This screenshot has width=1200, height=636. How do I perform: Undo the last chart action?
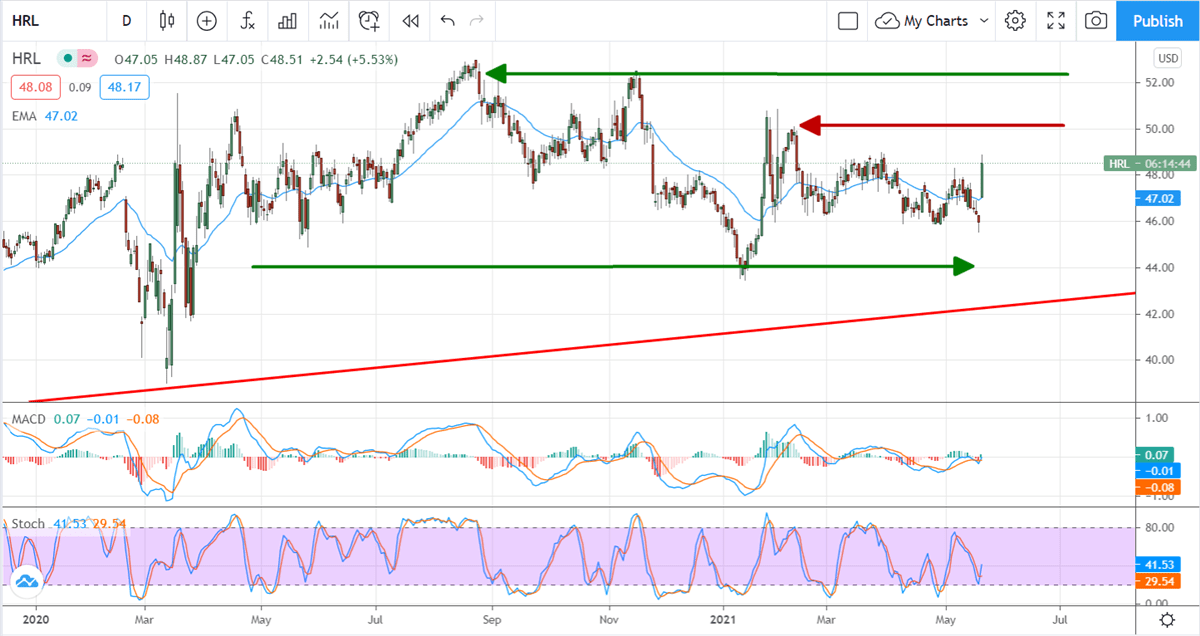(x=447, y=21)
